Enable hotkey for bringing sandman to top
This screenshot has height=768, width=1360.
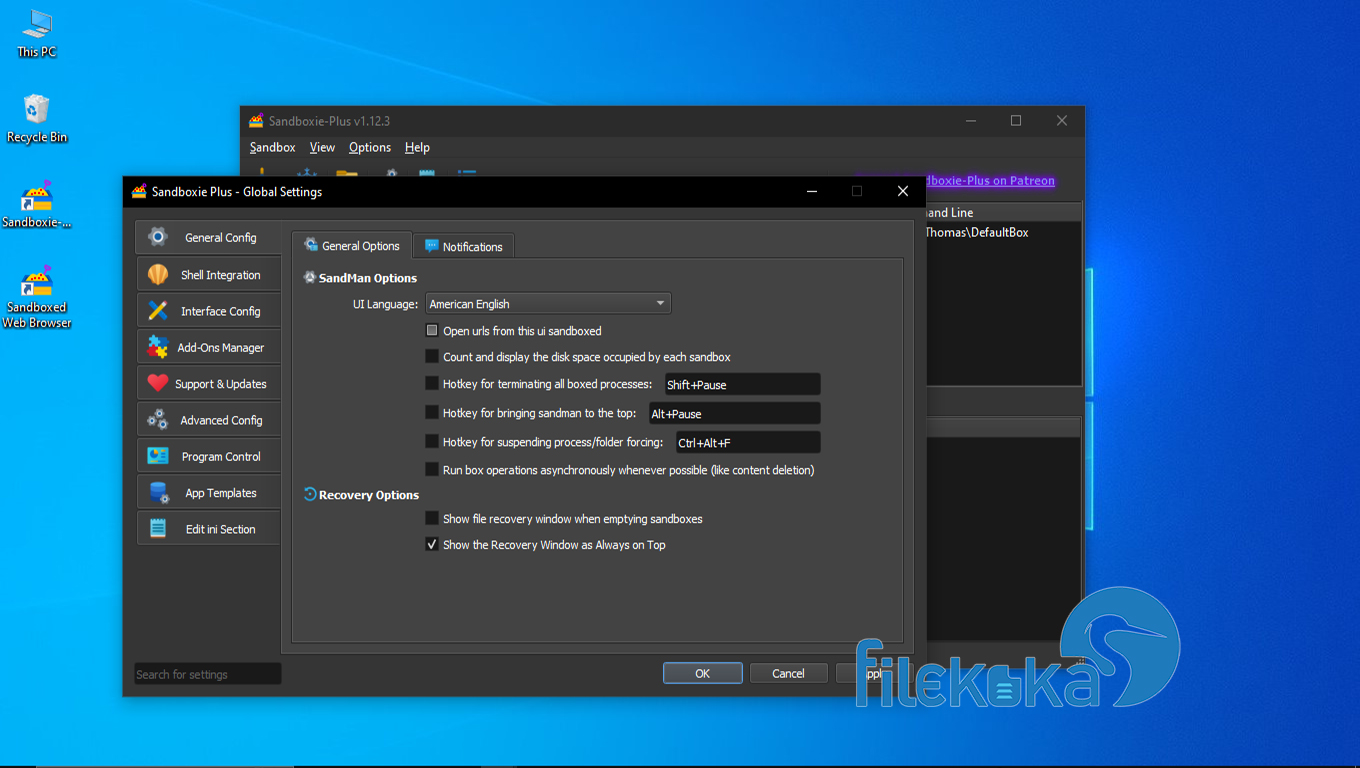432,412
